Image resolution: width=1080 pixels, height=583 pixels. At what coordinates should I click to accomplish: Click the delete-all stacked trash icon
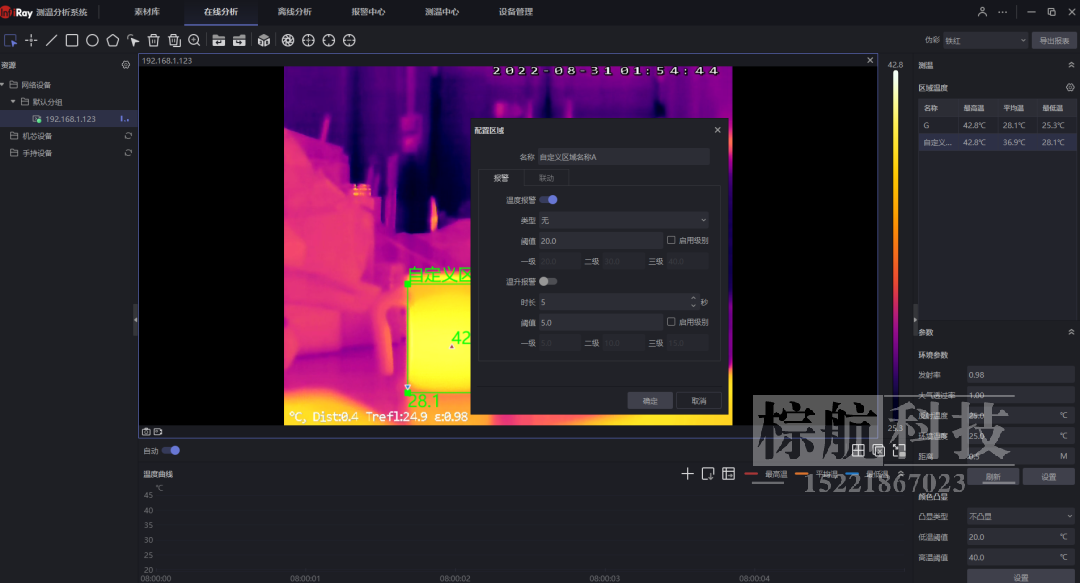[x=174, y=41]
